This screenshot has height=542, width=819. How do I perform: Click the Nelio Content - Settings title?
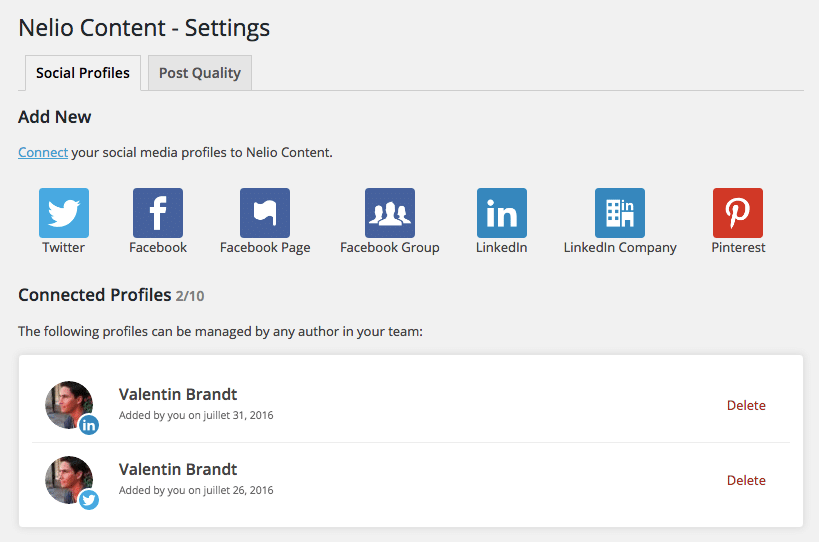click(x=144, y=28)
